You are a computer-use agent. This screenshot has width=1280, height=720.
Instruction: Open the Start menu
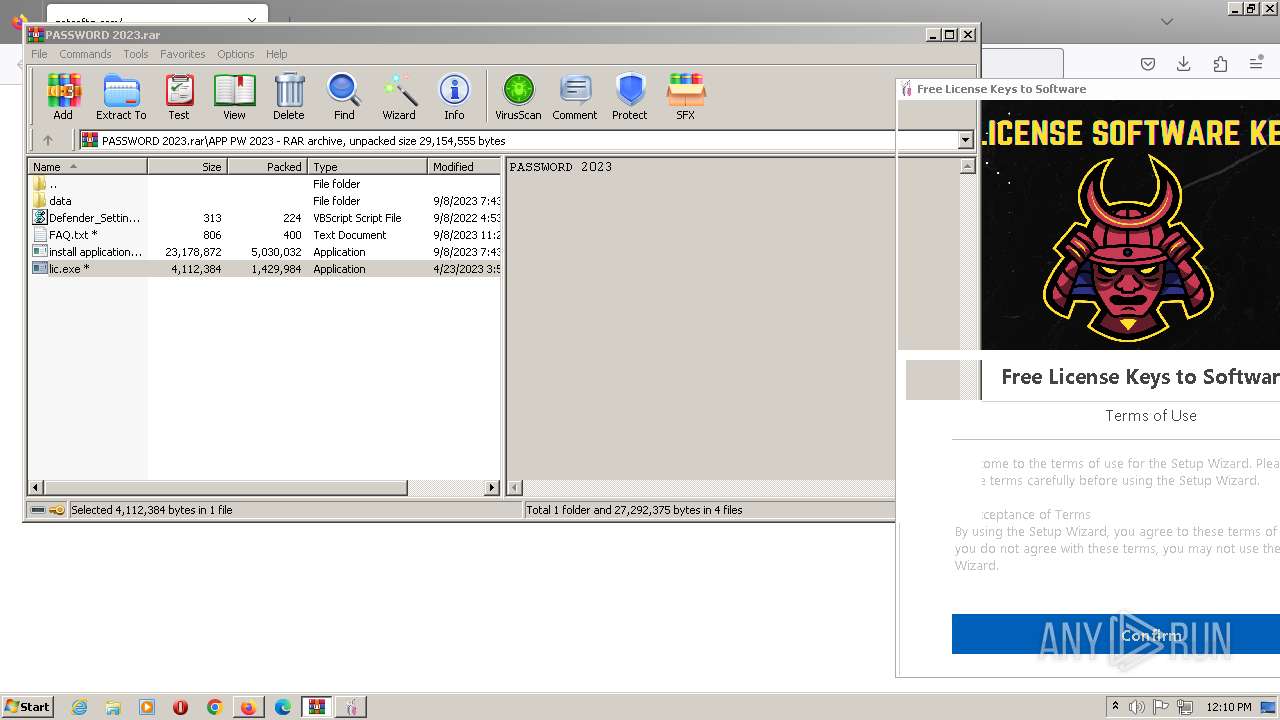(27, 707)
